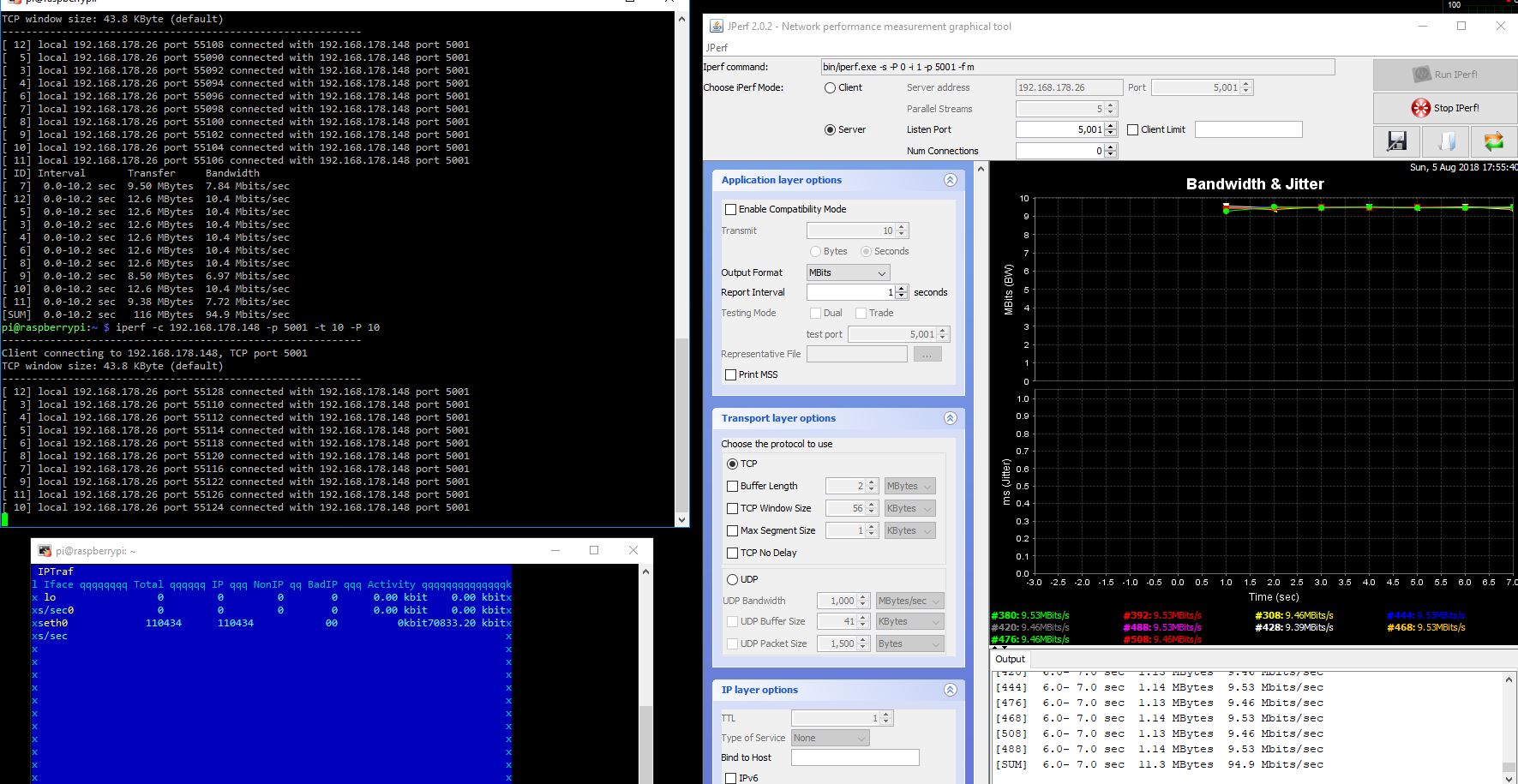Click the eth0 row in IPTraf
Screen dimensions: 1518x784
point(272,623)
